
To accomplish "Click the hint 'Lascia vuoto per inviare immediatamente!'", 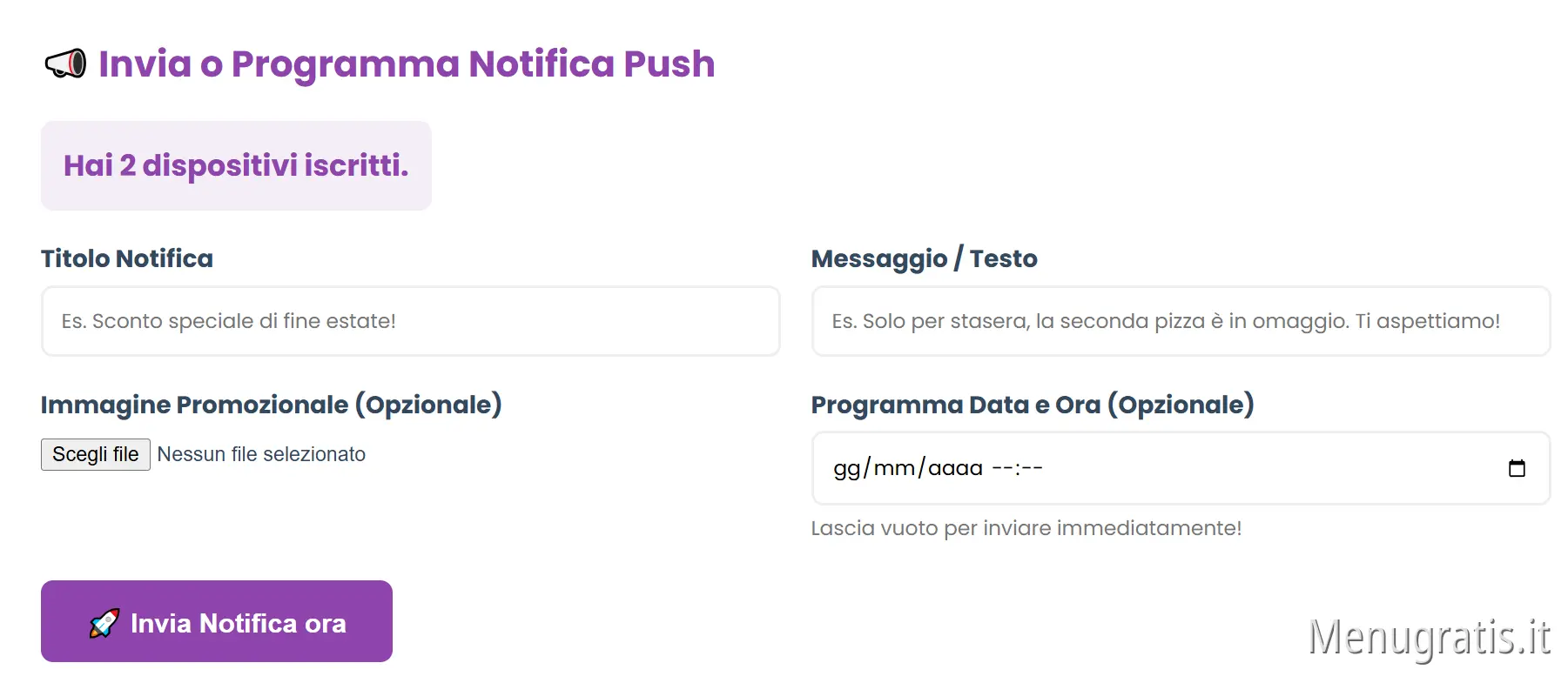I will point(1026,527).
